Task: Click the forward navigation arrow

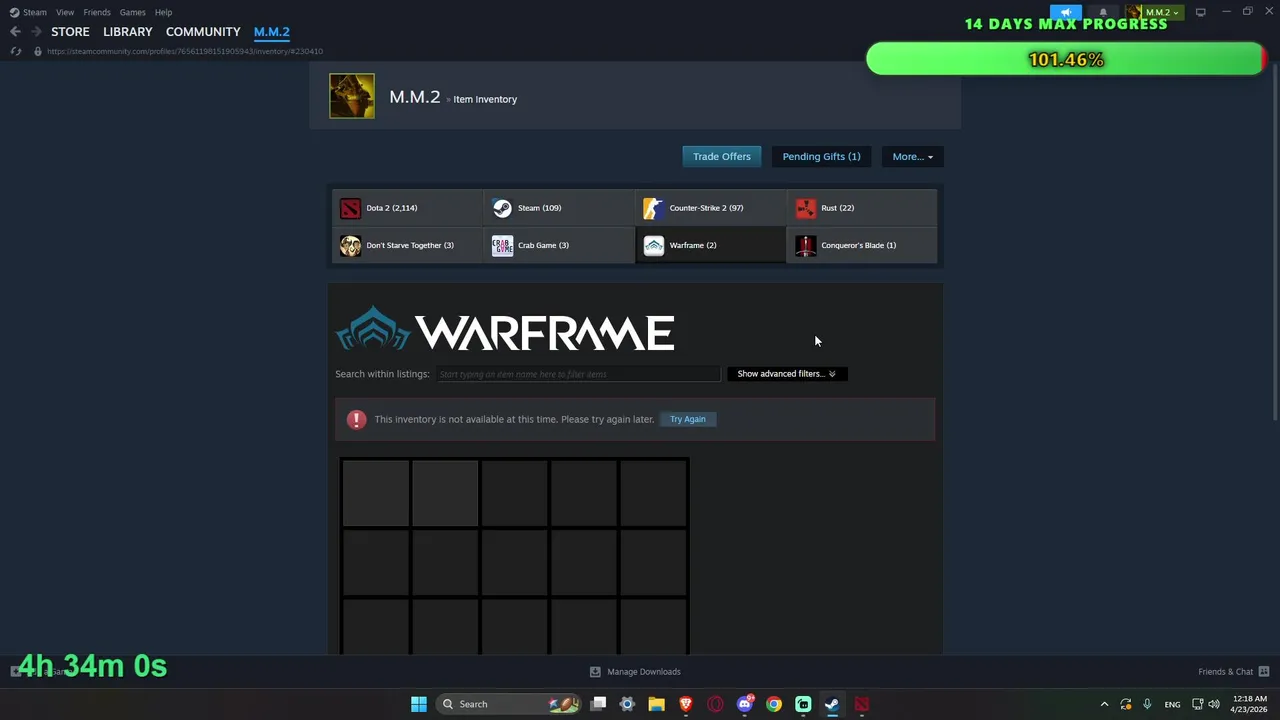Action: point(36,32)
